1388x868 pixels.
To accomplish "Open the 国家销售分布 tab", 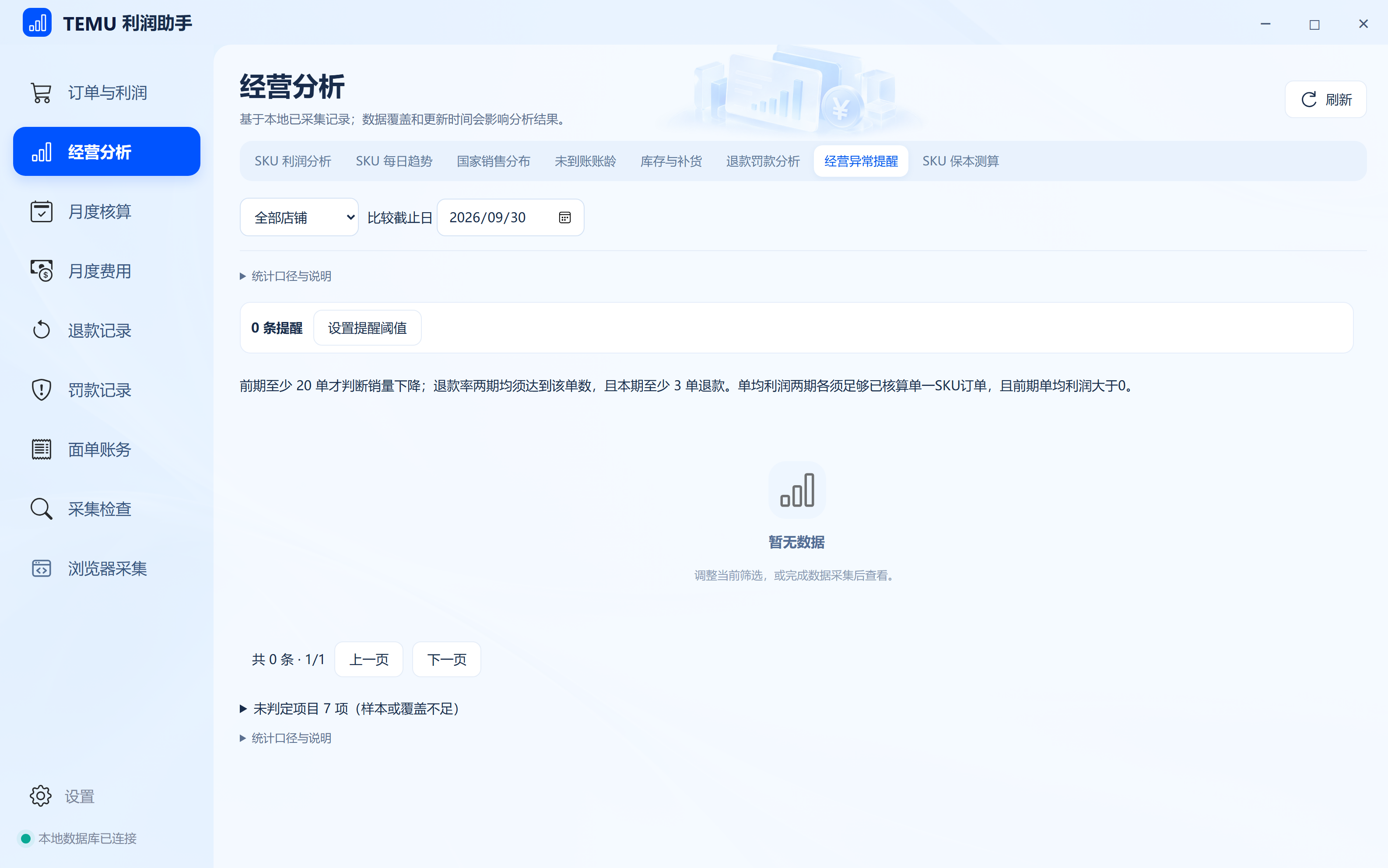I will click(493, 161).
